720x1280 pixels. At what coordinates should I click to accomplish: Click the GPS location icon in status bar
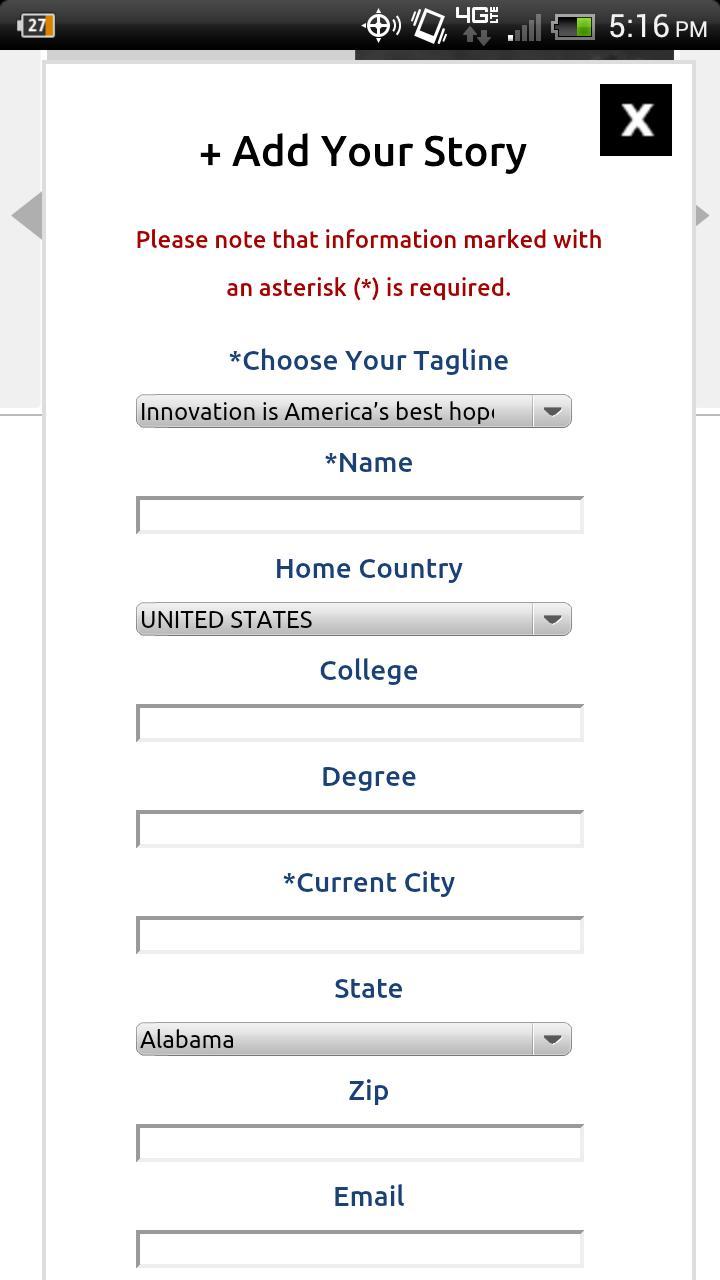click(x=380, y=26)
